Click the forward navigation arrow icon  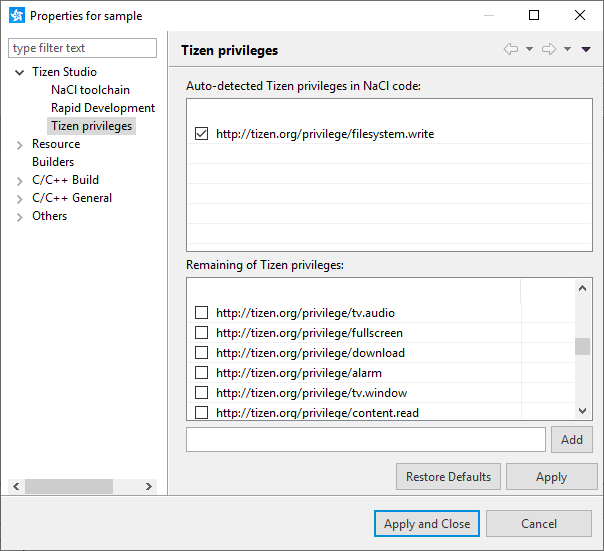click(548, 50)
